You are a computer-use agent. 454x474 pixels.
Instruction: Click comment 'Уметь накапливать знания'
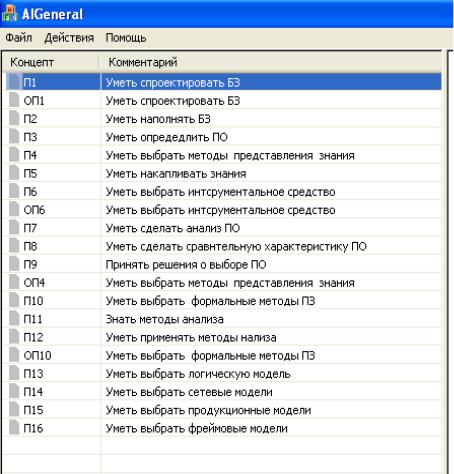[176, 174]
